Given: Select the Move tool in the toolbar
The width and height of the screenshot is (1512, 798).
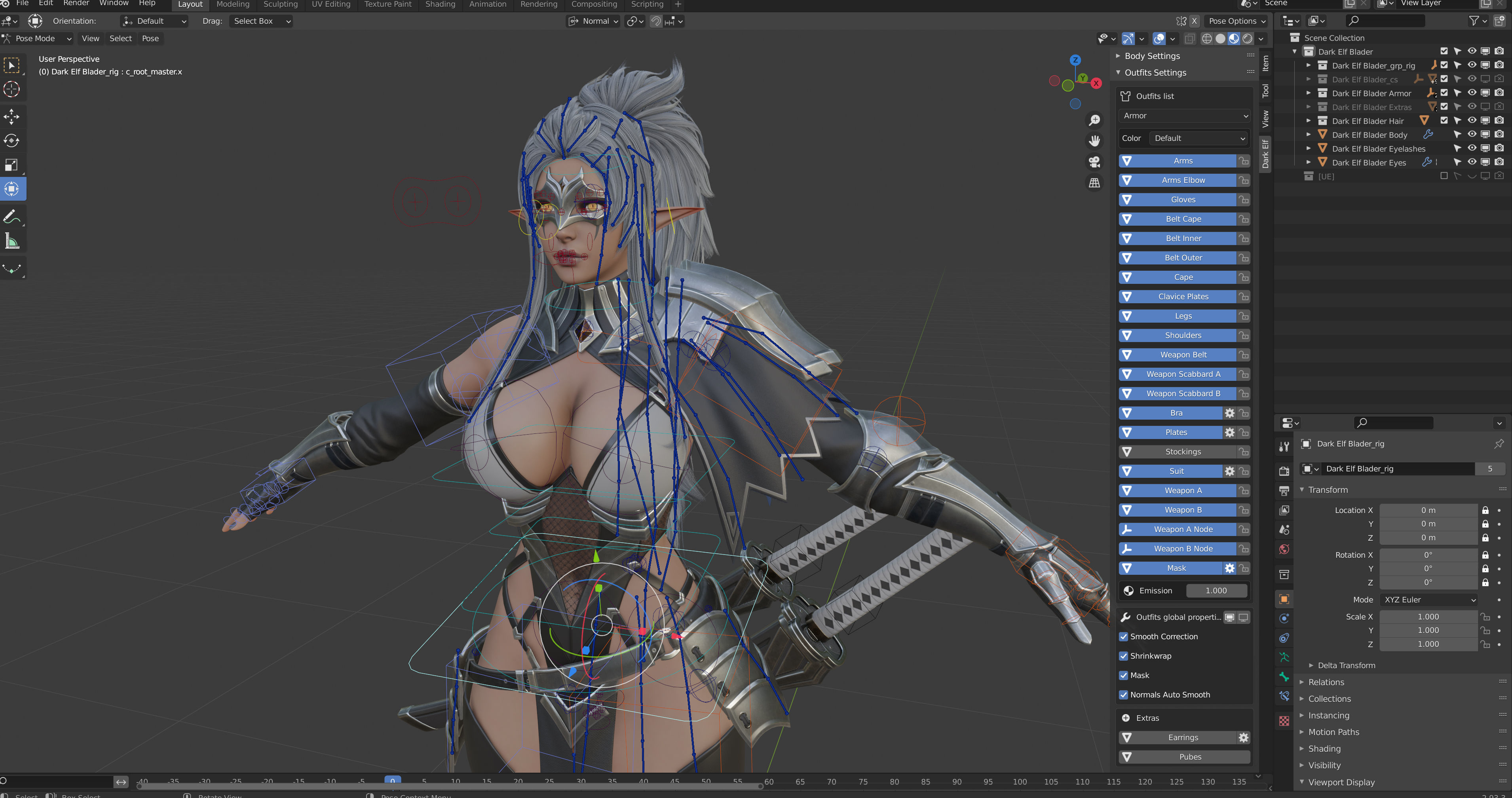Looking at the screenshot, I should tap(12, 116).
